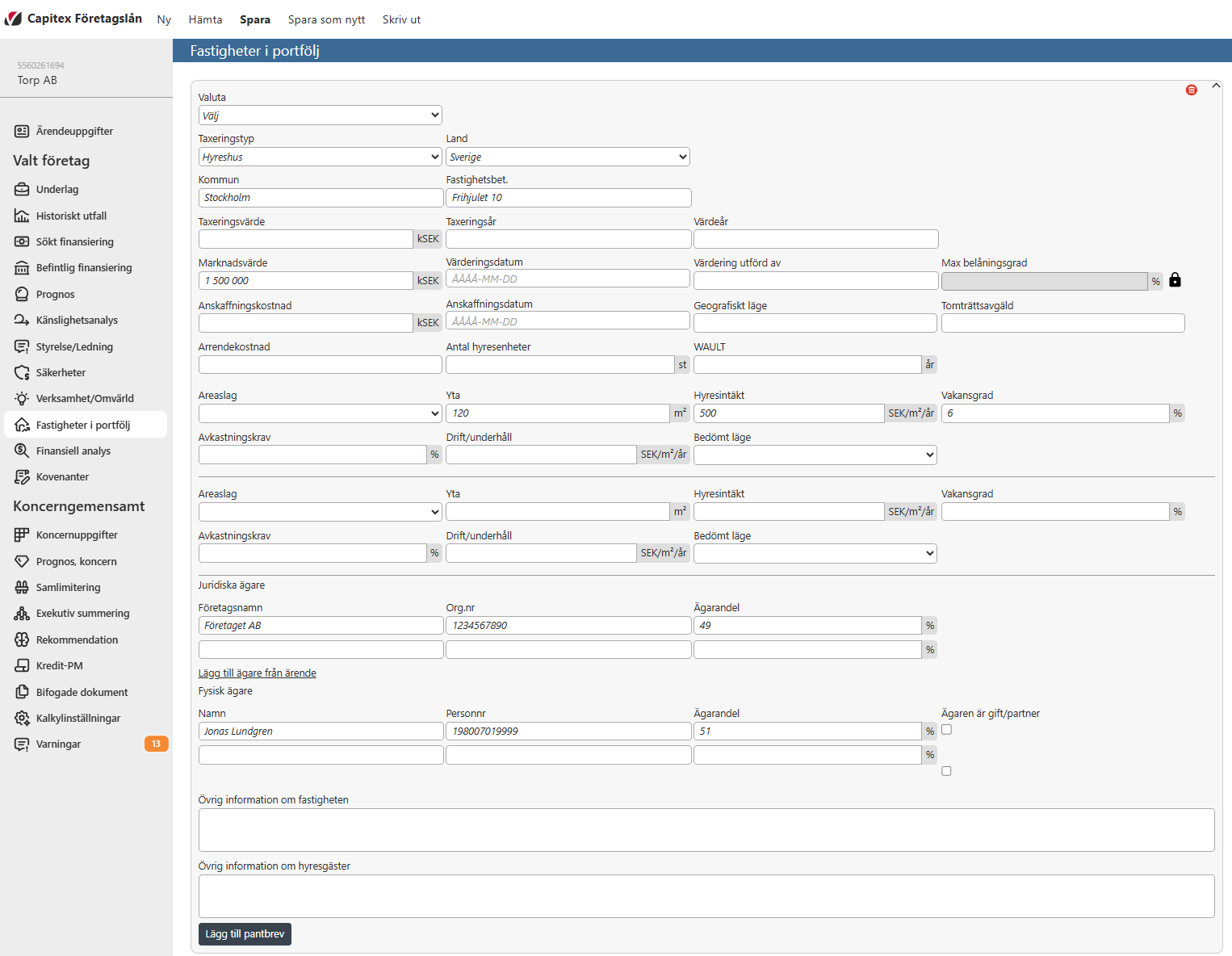Click the Max belåningsgrad lock icon

(1175, 280)
